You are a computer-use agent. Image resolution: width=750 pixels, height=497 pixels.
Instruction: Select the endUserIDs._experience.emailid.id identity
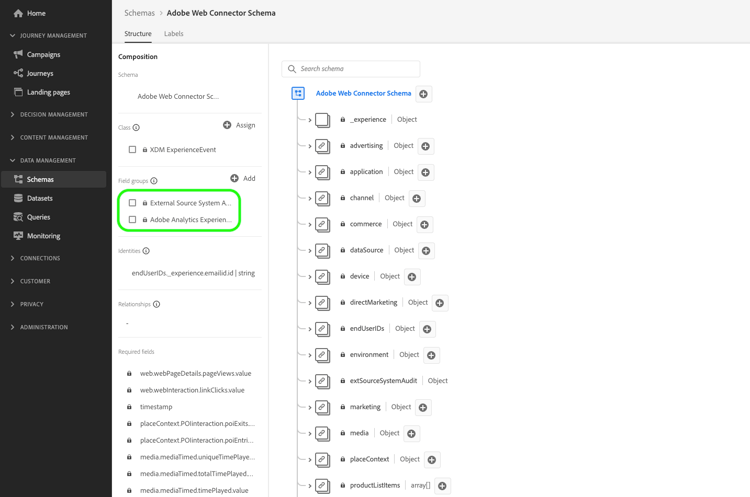[193, 273]
